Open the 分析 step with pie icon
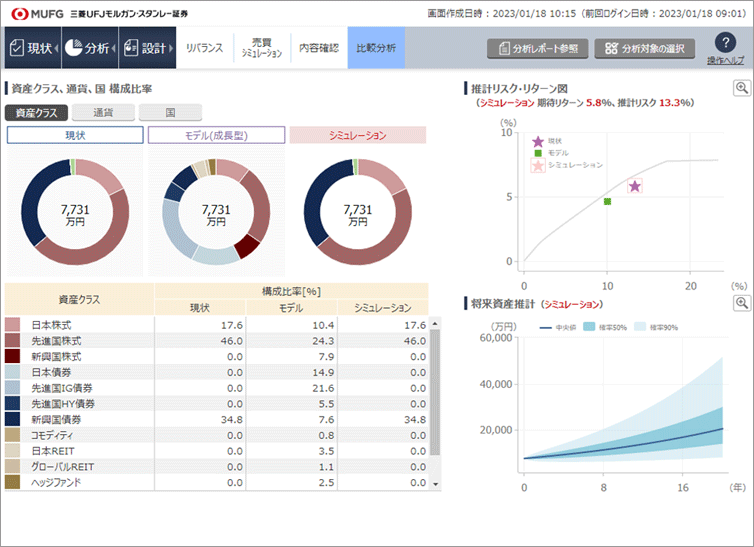The image size is (754, 547). tap(88, 48)
